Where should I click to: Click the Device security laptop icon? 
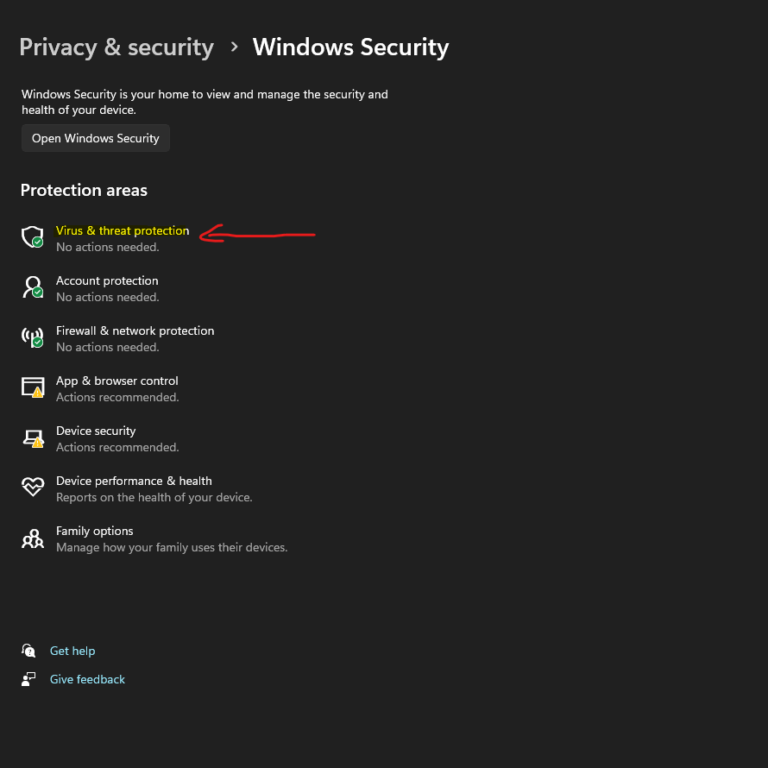(x=33, y=438)
